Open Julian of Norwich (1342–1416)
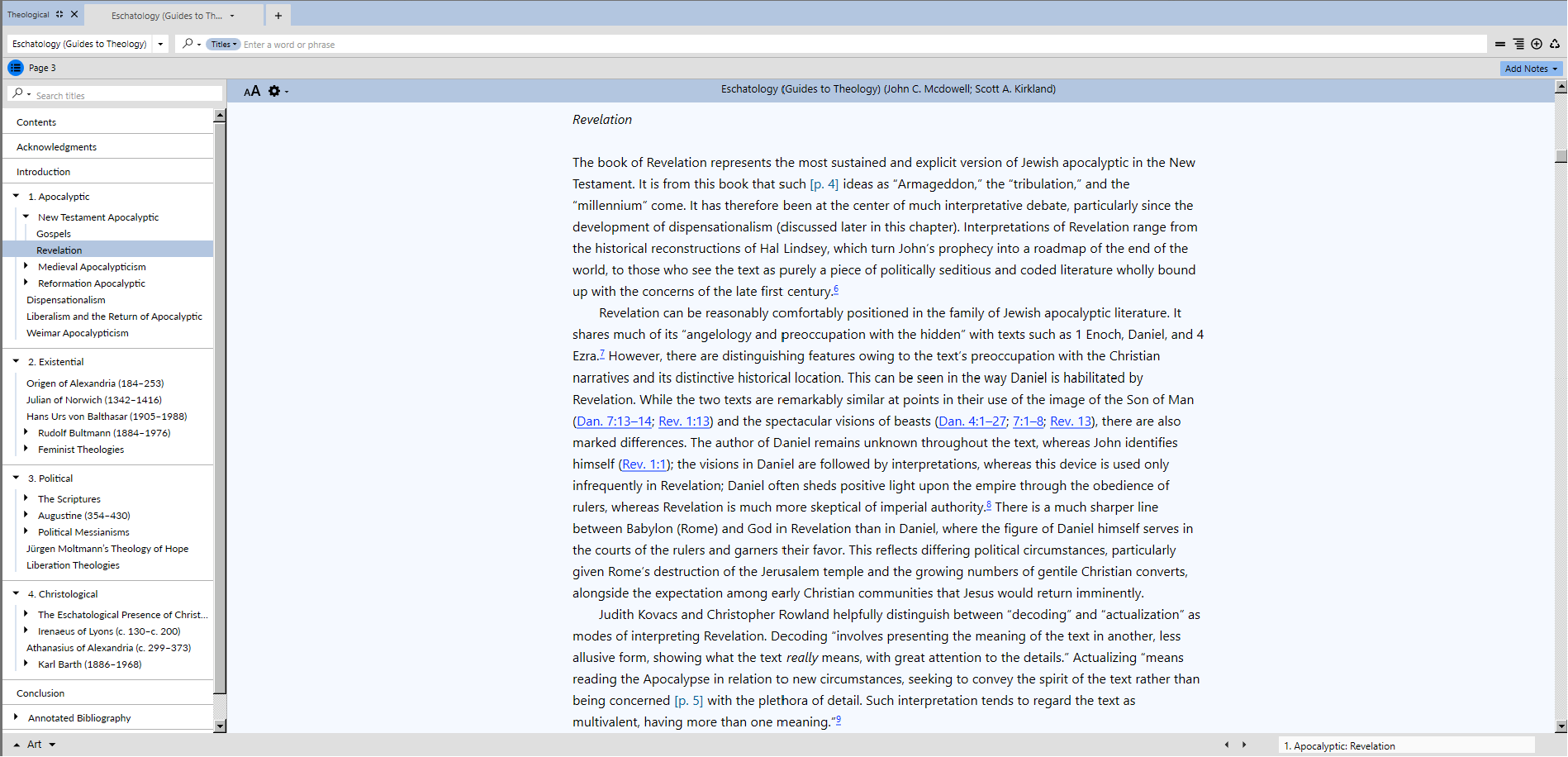The height and width of the screenshot is (757, 1568). pos(94,400)
